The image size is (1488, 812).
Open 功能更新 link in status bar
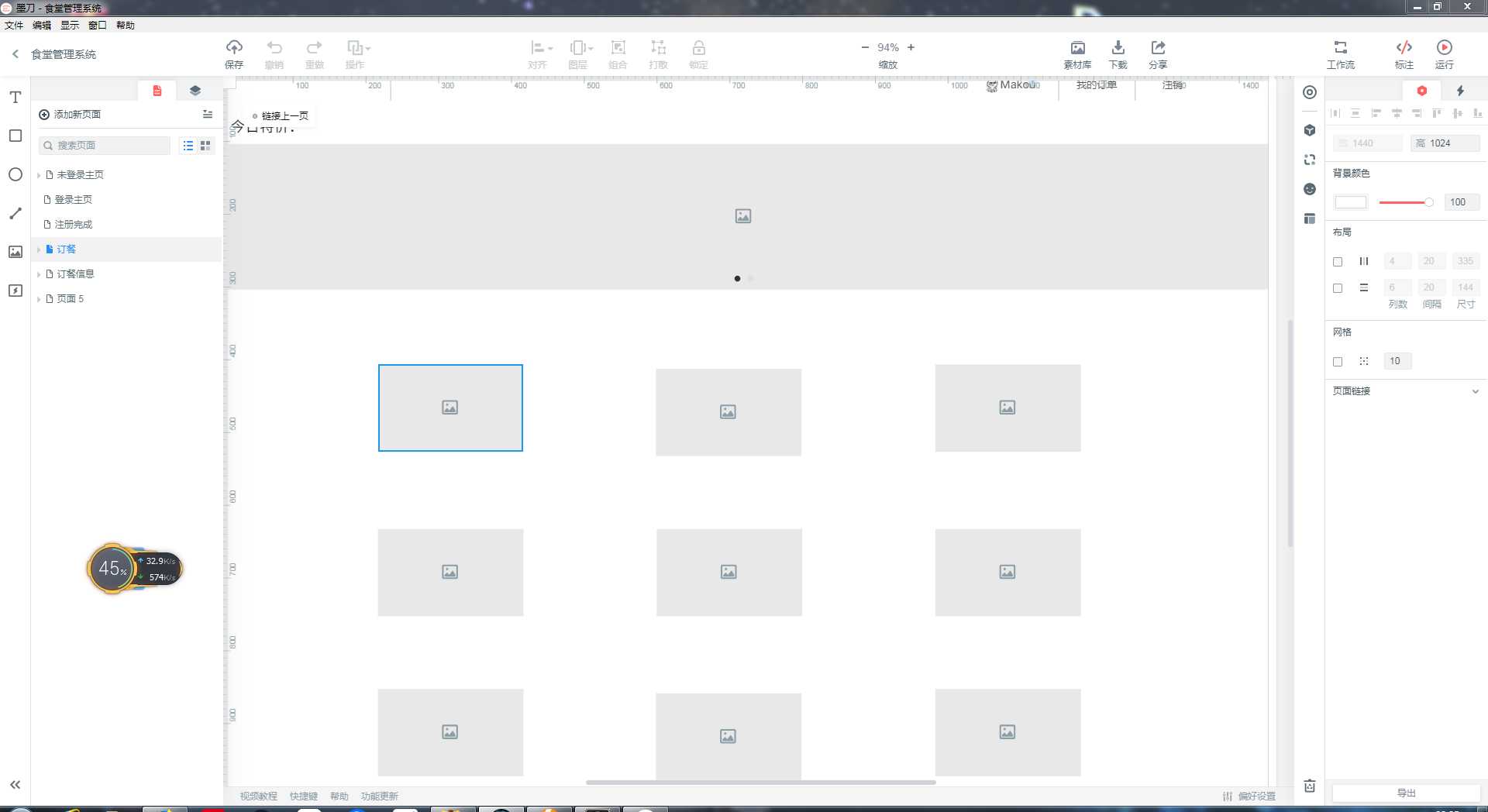point(379,797)
